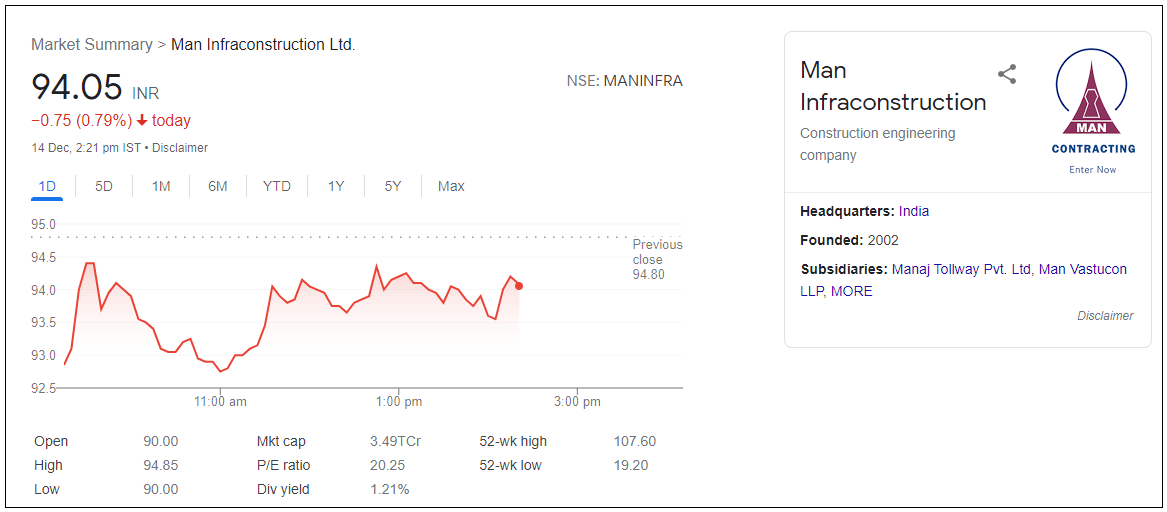Open the 1Y chart view
1167x512 pixels.
click(336, 186)
